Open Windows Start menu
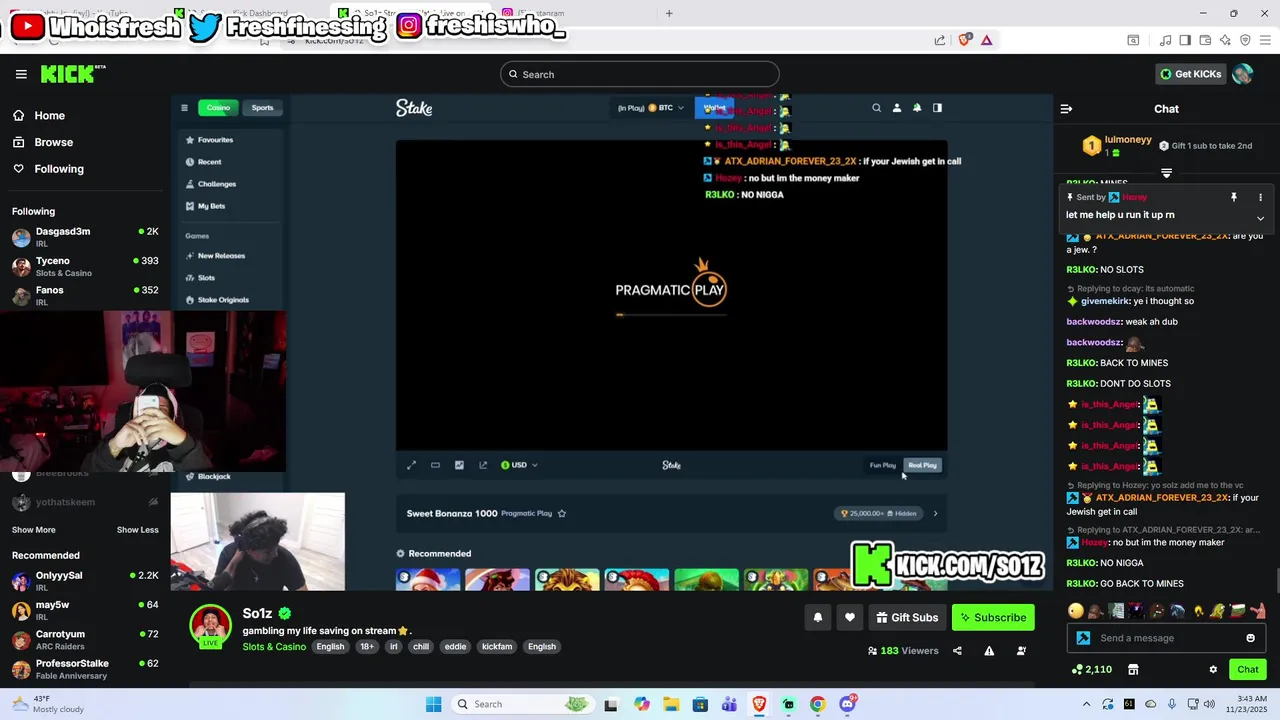1280x720 pixels. (433, 704)
